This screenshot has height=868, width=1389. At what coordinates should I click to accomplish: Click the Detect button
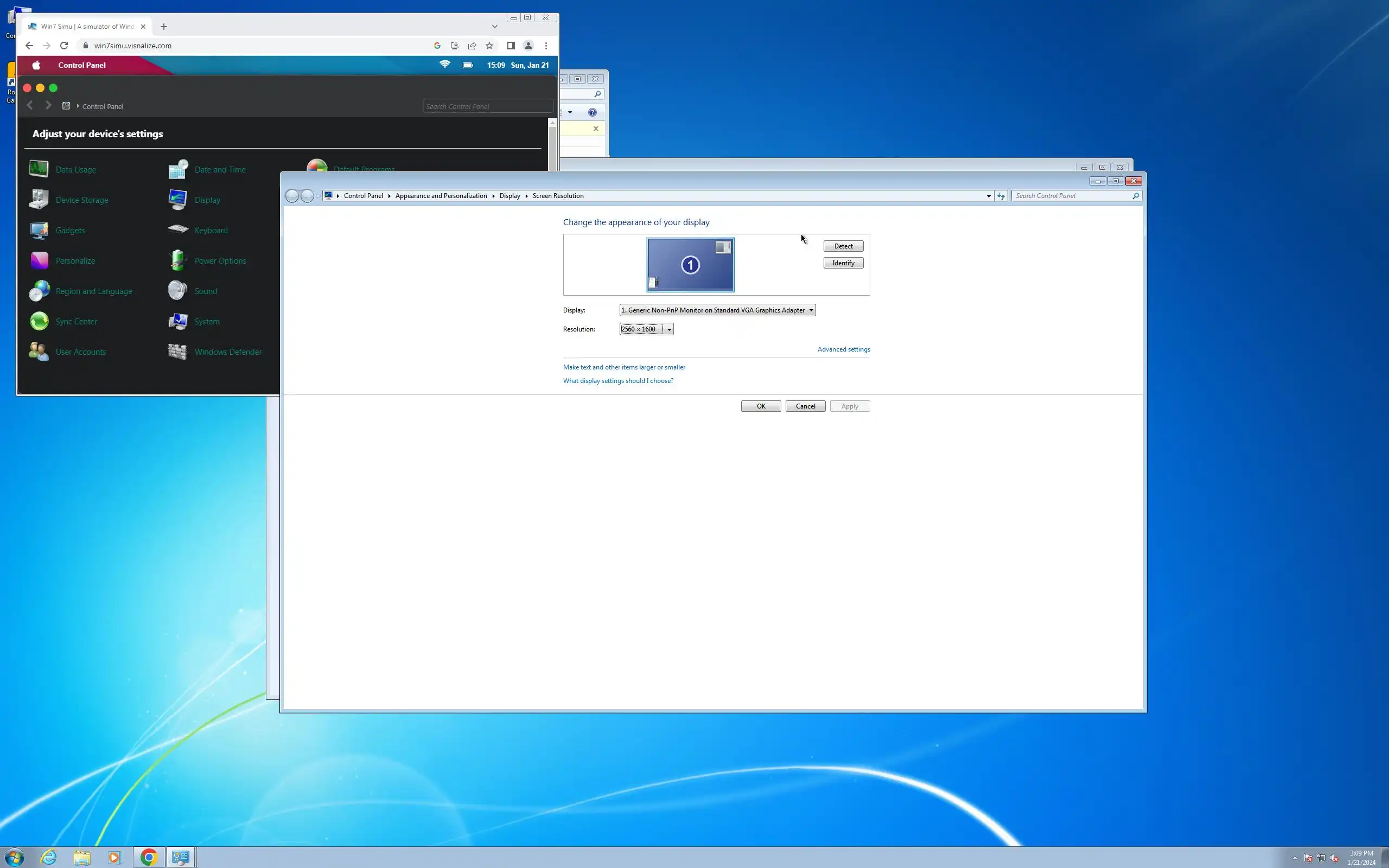coord(843,246)
